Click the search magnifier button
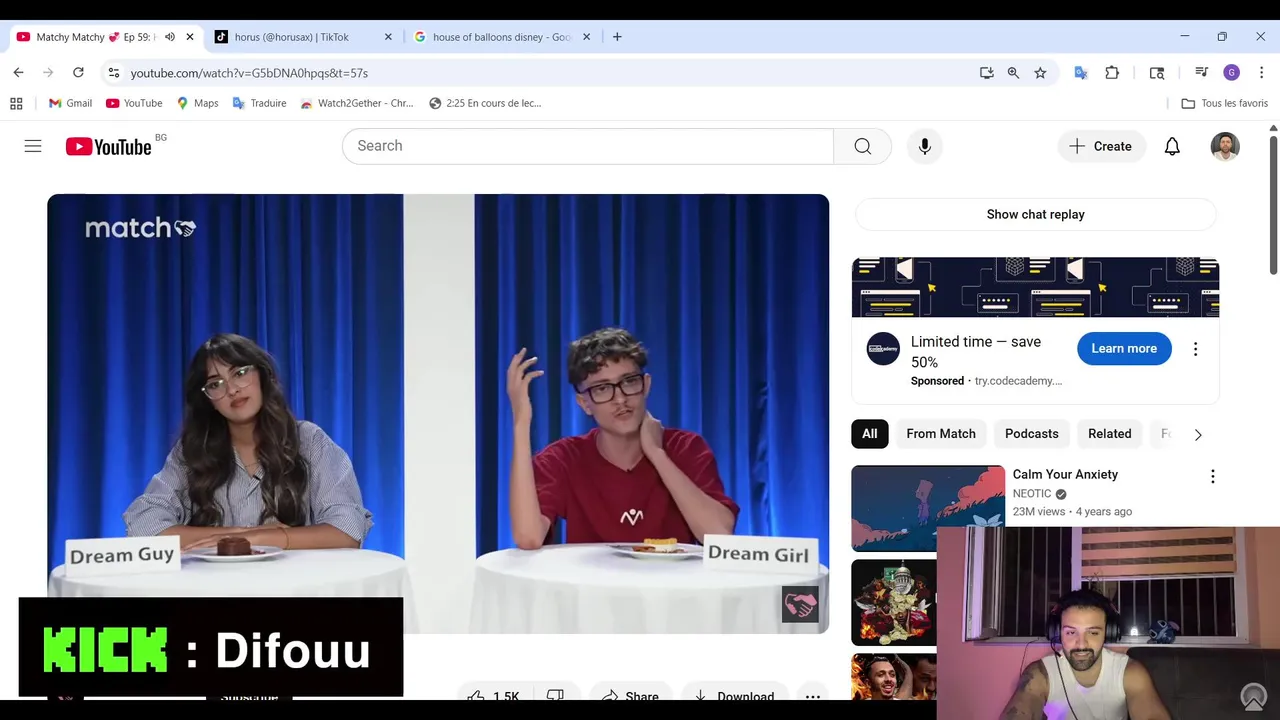Image resolution: width=1280 pixels, height=720 pixels. [x=862, y=146]
